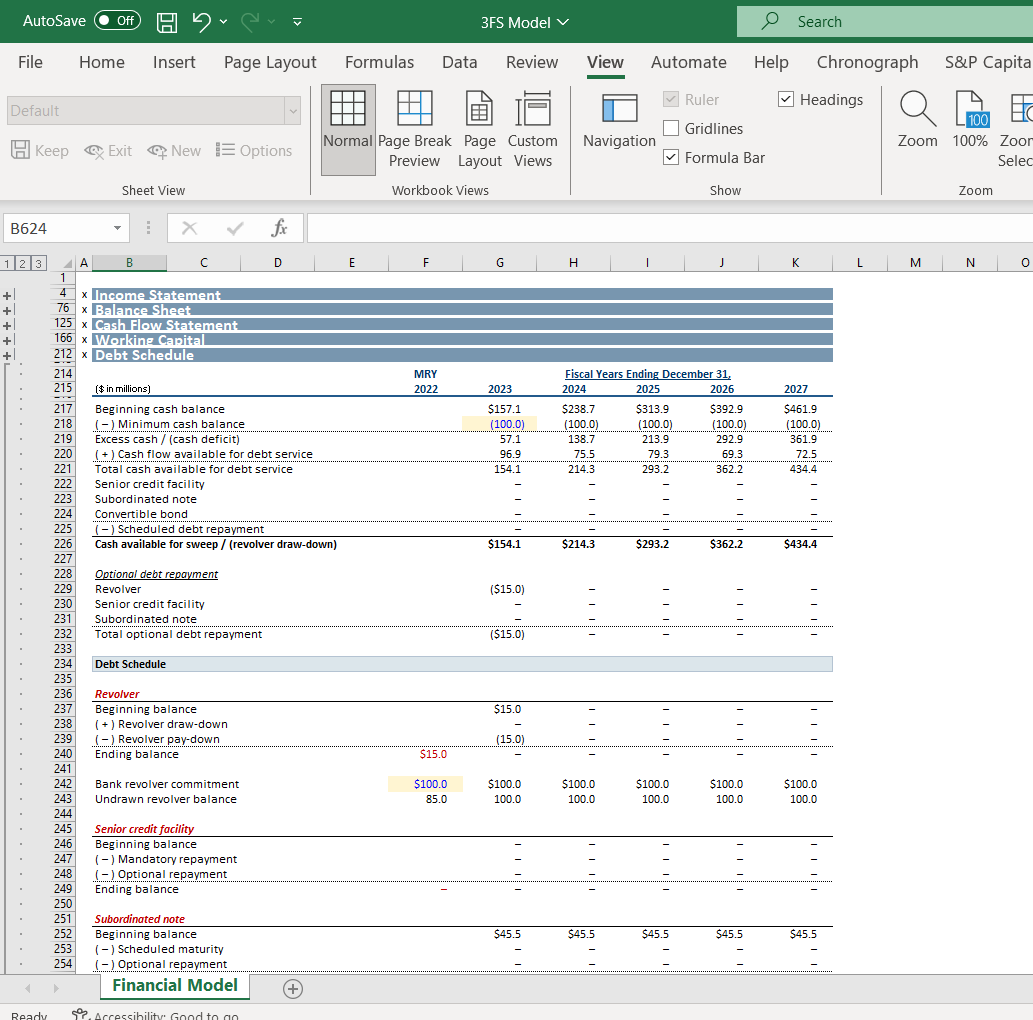Switch to the Formulas ribbon tab
This screenshot has width=1033, height=1020.
[x=379, y=62]
